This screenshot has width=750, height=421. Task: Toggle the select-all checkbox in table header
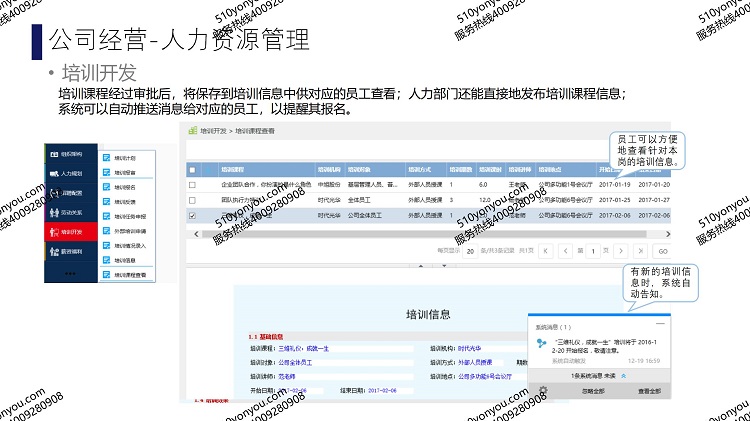(x=192, y=170)
